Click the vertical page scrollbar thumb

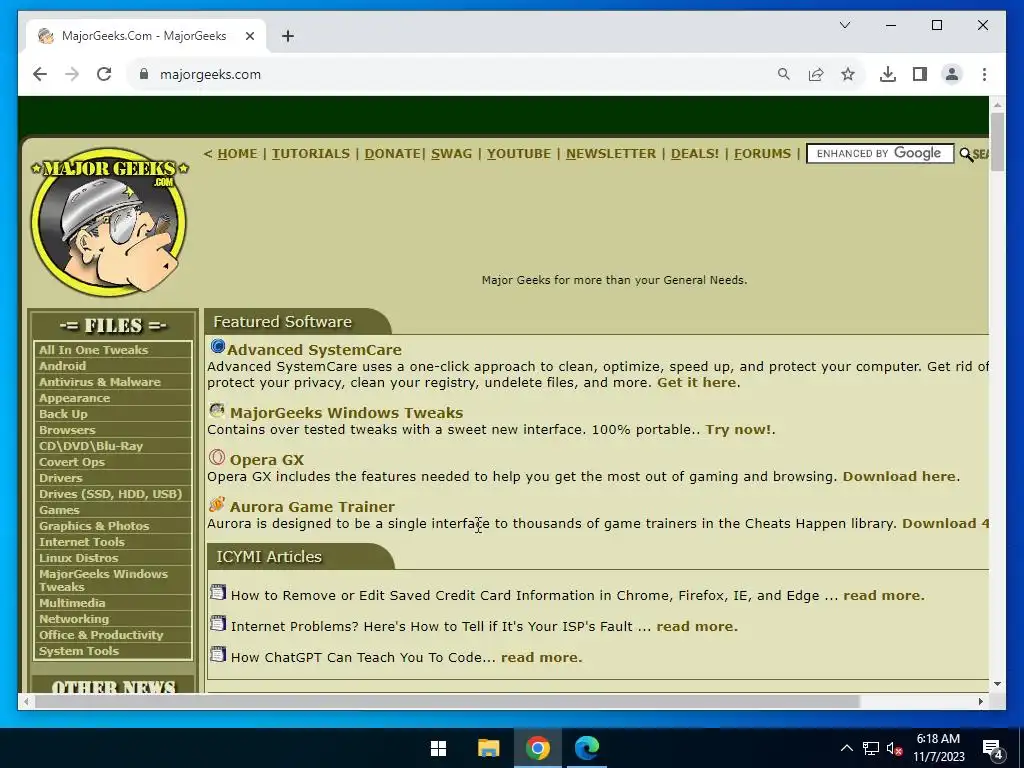coord(997,141)
